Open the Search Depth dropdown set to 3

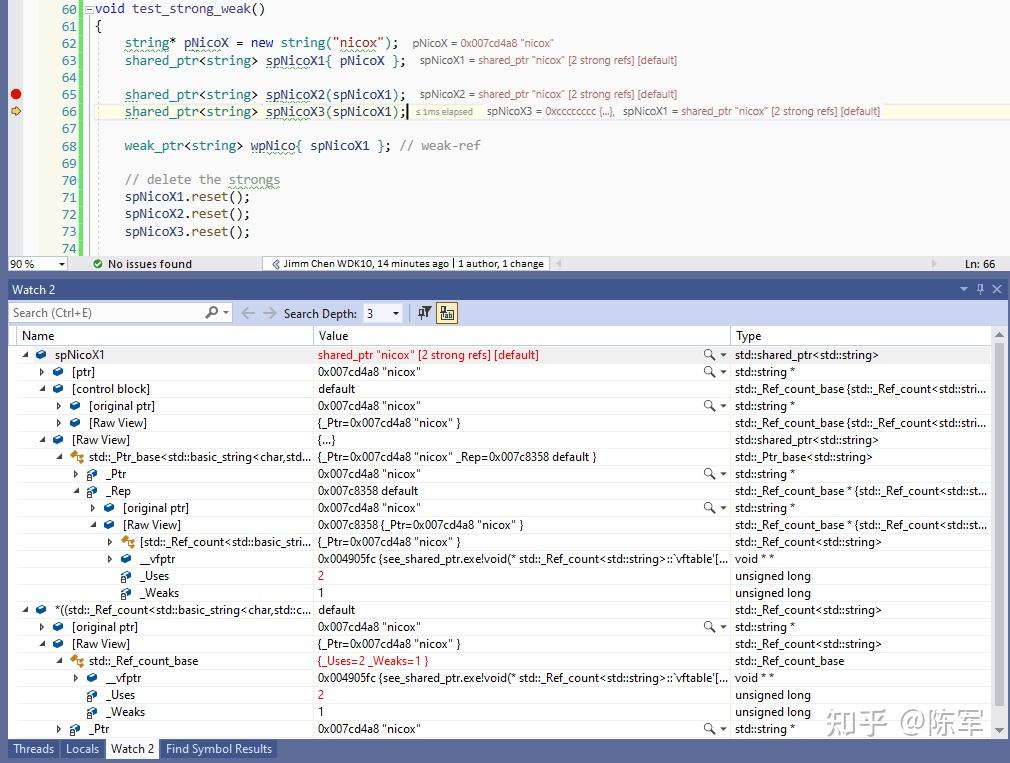[x=395, y=313]
